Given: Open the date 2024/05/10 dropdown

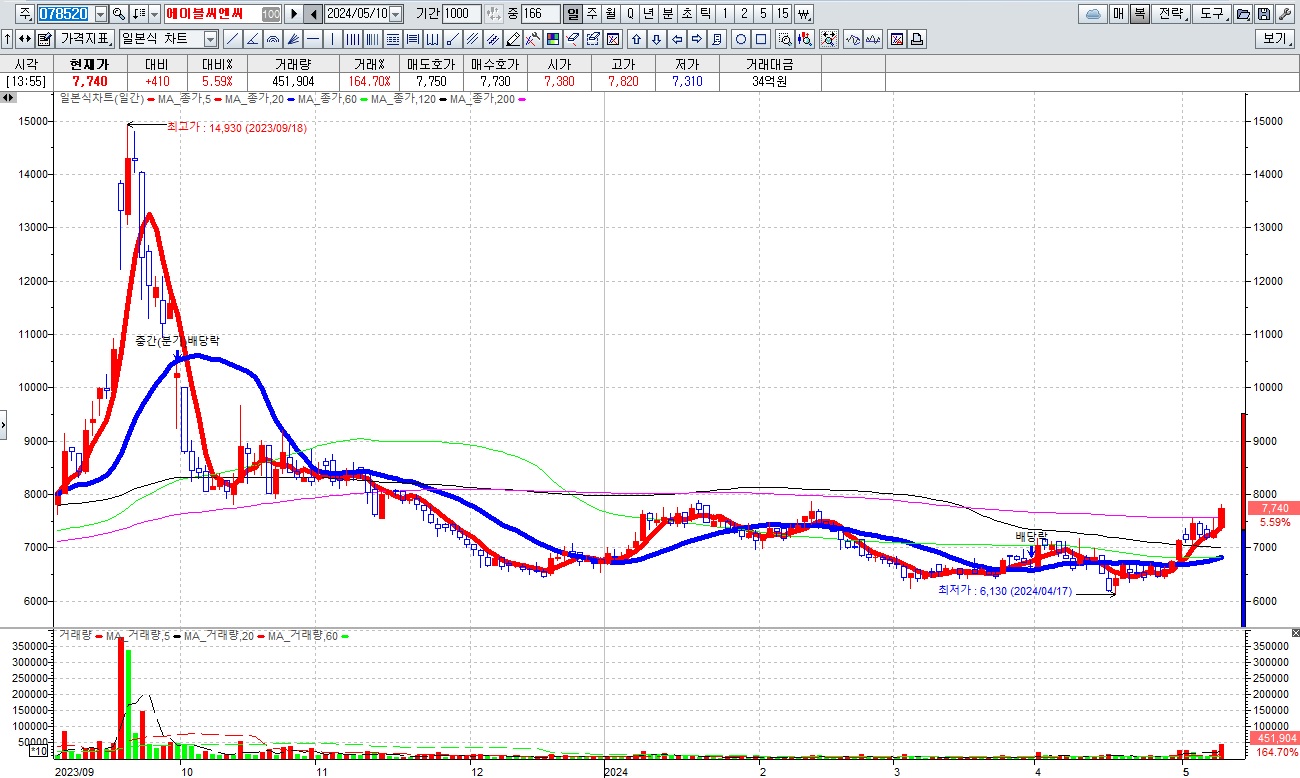Looking at the screenshot, I should coord(395,14).
